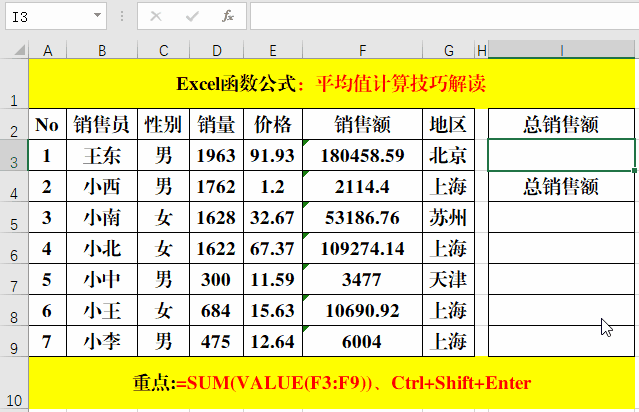The image size is (639, 412).
Task: Select row 9 header
Action: click(x=14, y=341)
